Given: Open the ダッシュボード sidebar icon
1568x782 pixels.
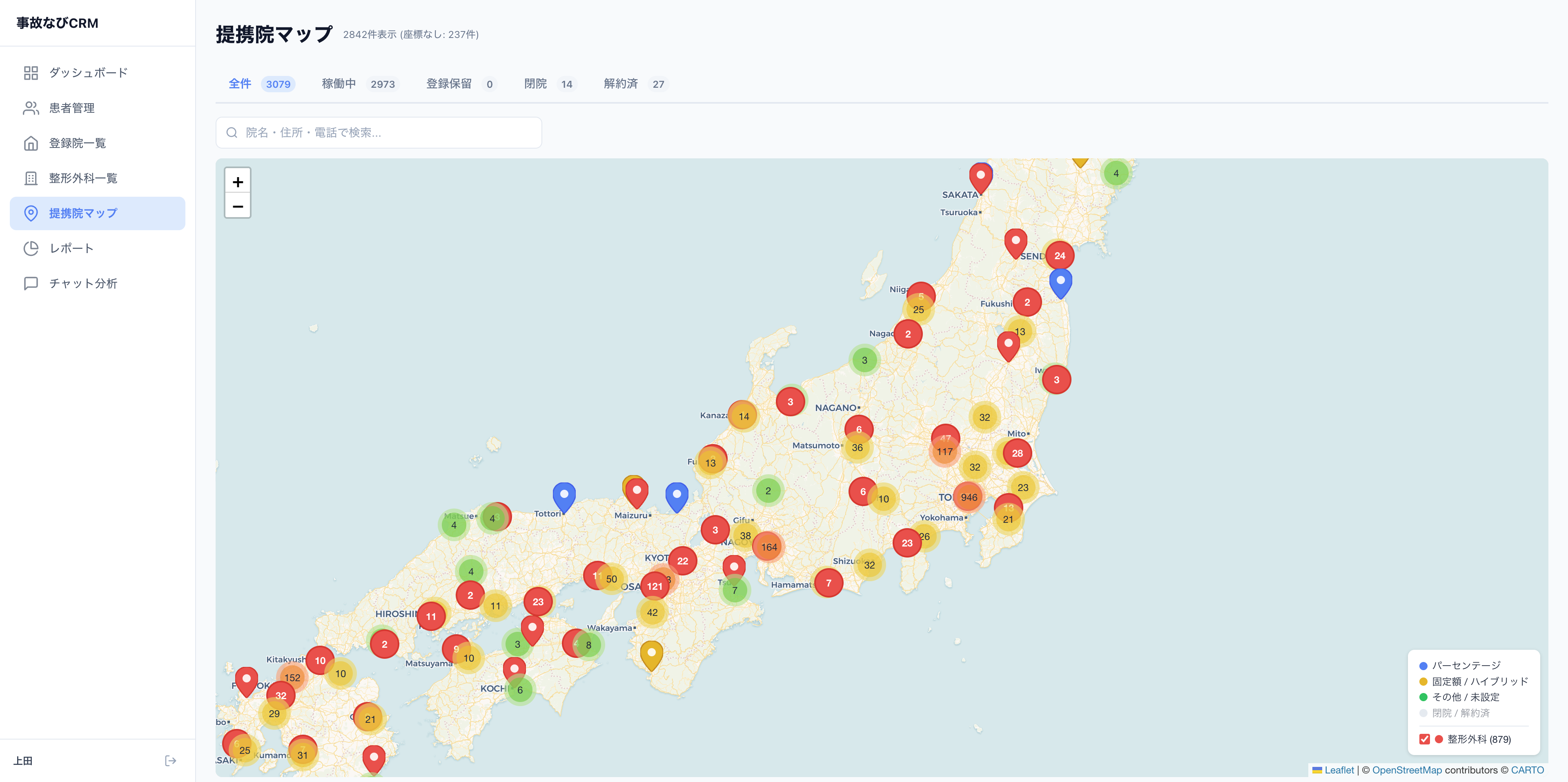Looking at the screenshot, I should [x=31, y=73].
